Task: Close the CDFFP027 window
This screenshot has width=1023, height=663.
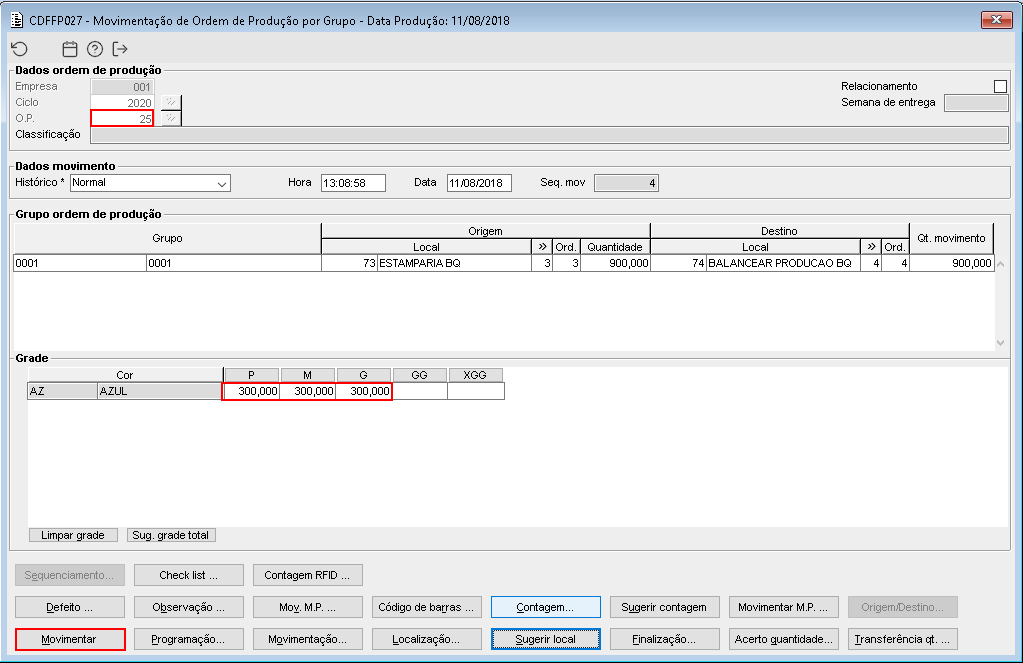Action: click(996, 20)
